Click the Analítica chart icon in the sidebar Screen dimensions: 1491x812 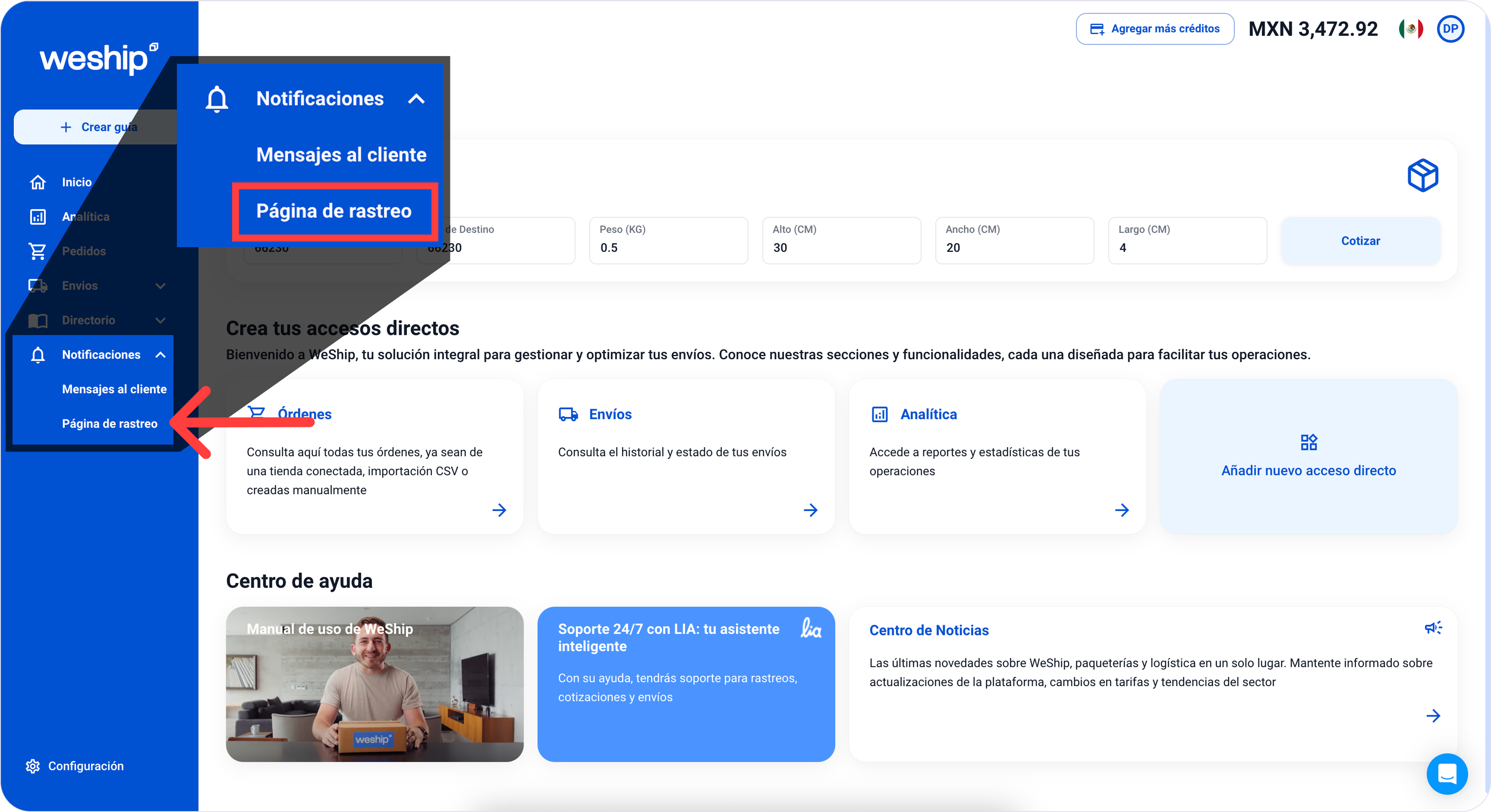38,217
